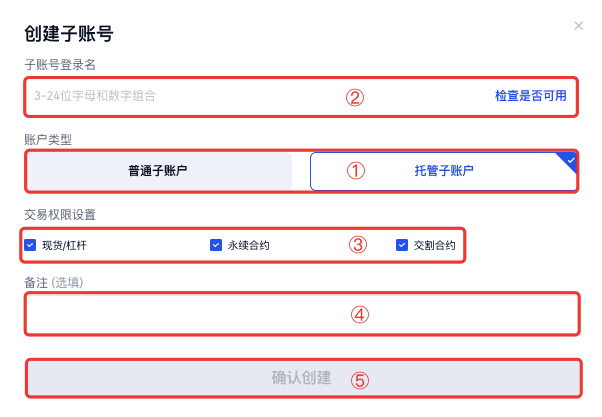Viewport: 602px width, 417px height.
Task: Select the 普通子账户 account type
Action: coord(158,171)
